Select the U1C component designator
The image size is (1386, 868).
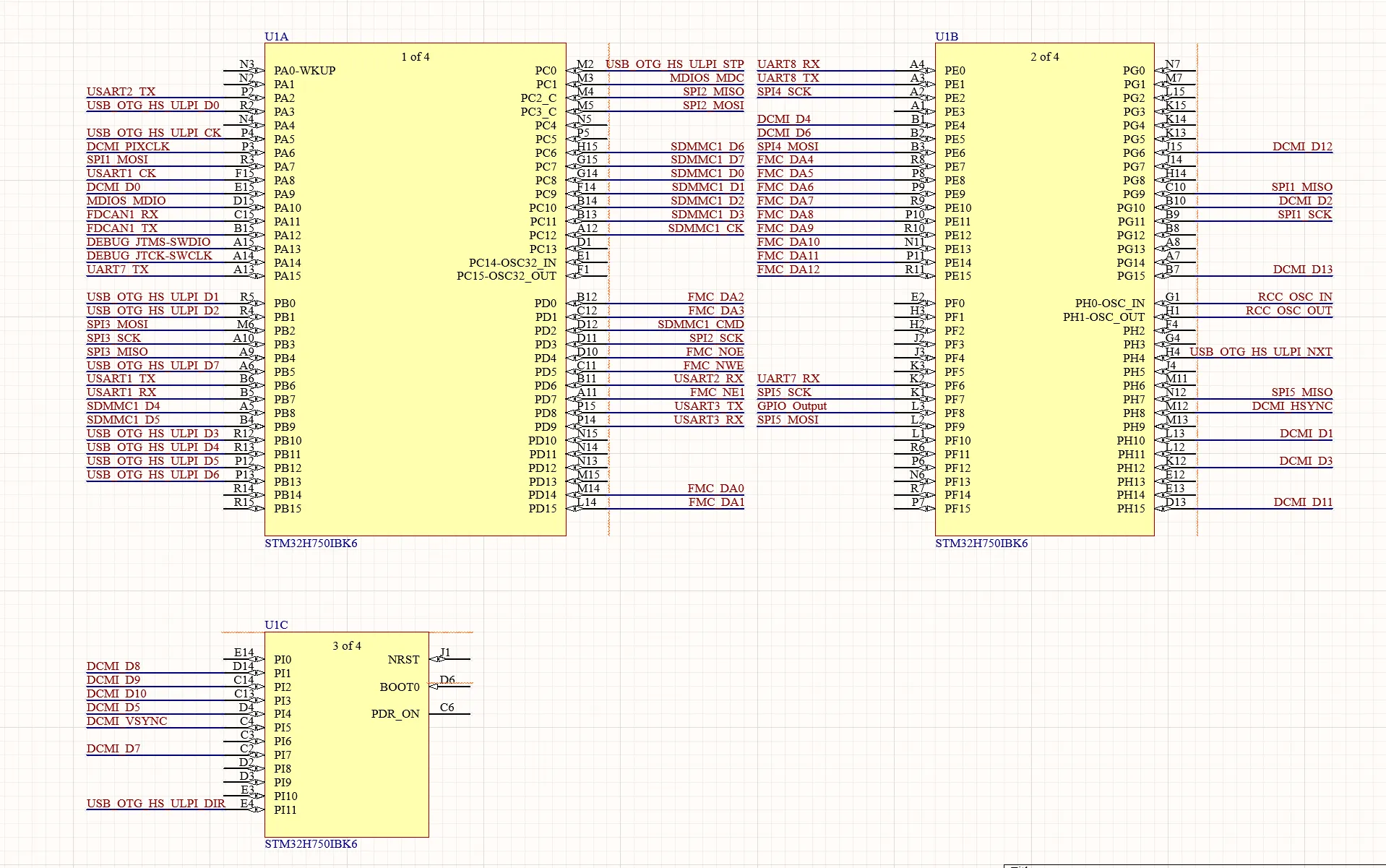276,624
